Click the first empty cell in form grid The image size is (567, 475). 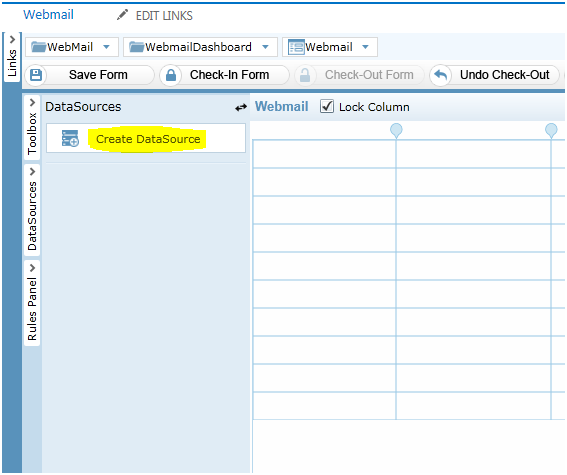[x=324, y=154]
